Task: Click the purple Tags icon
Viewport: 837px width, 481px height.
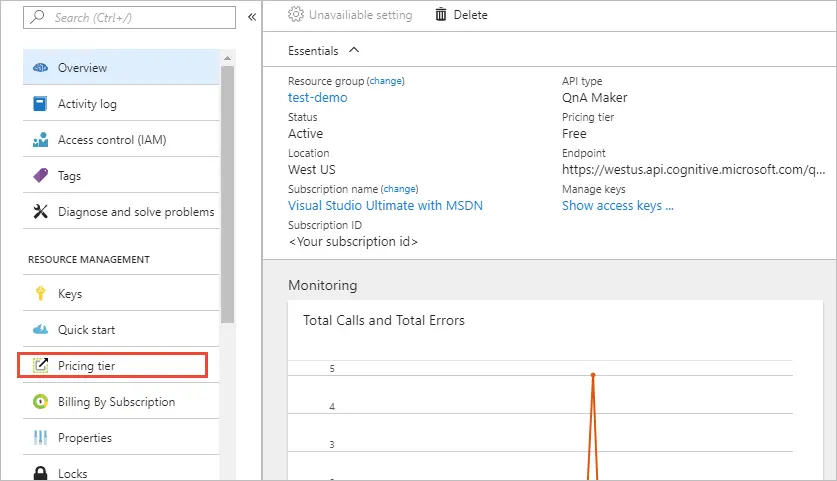Action: [41, 176]
